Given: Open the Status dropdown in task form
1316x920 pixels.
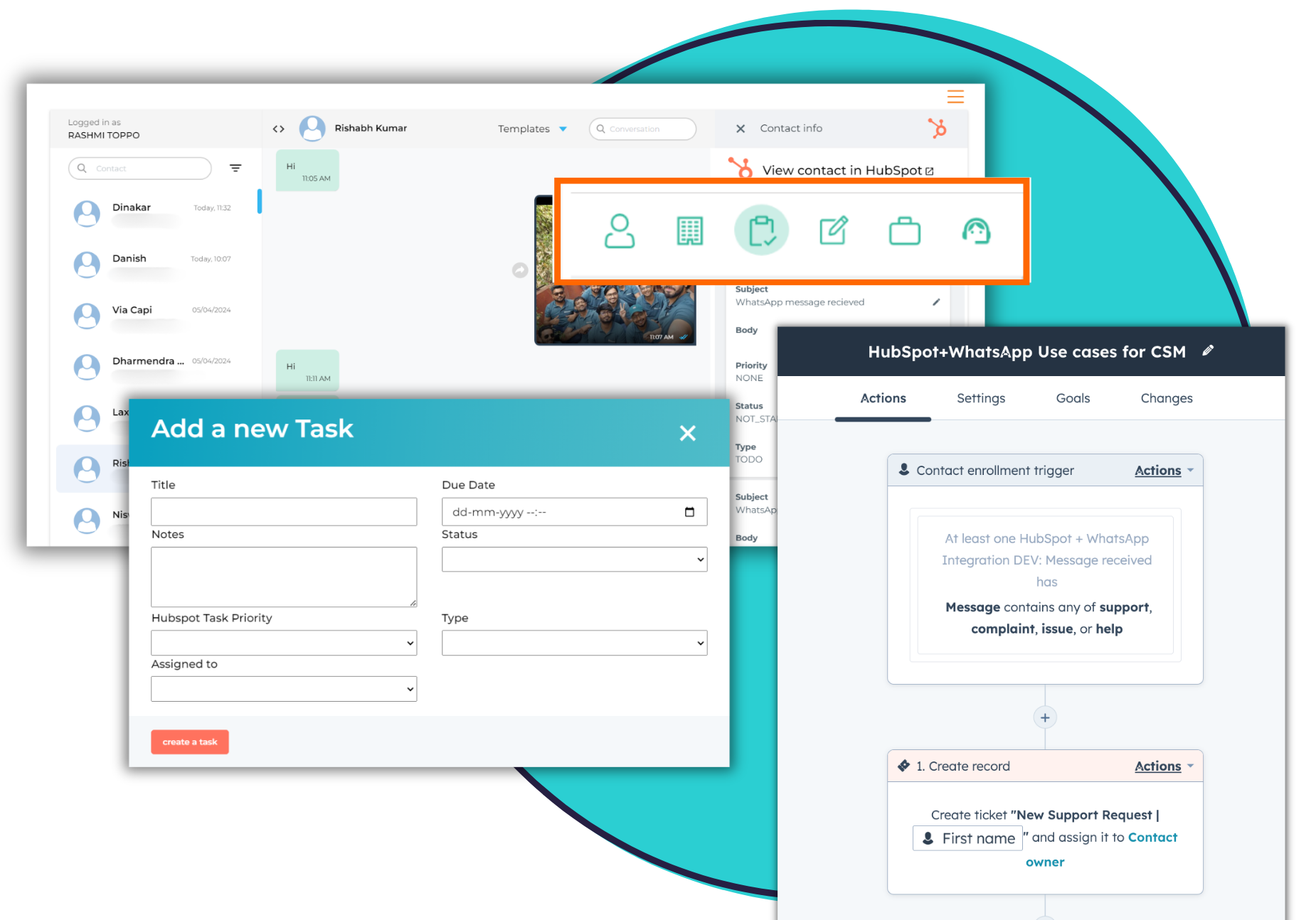Looking at the screenshot, I should 574,560.
